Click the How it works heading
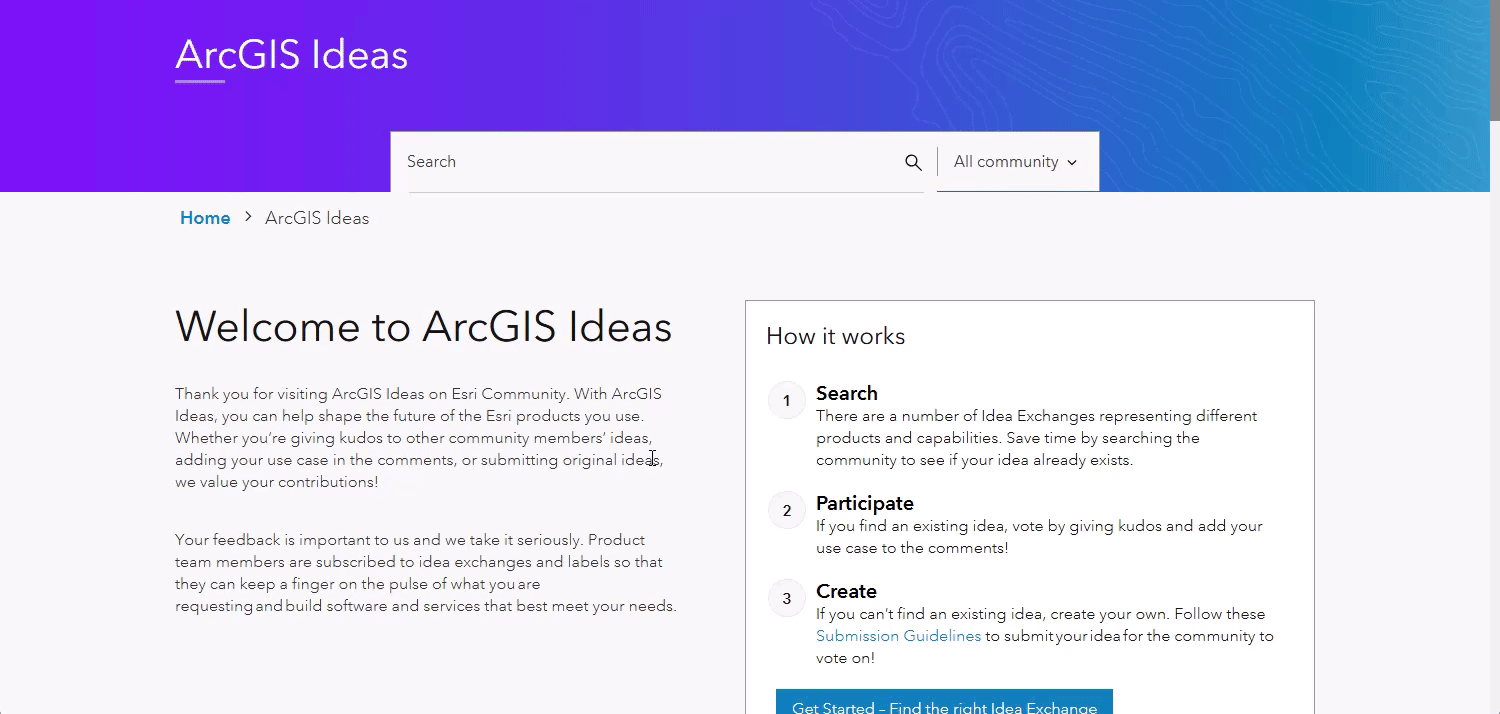Image resolution: width=1500 pixels, height=714 pixels. (836, 336)
